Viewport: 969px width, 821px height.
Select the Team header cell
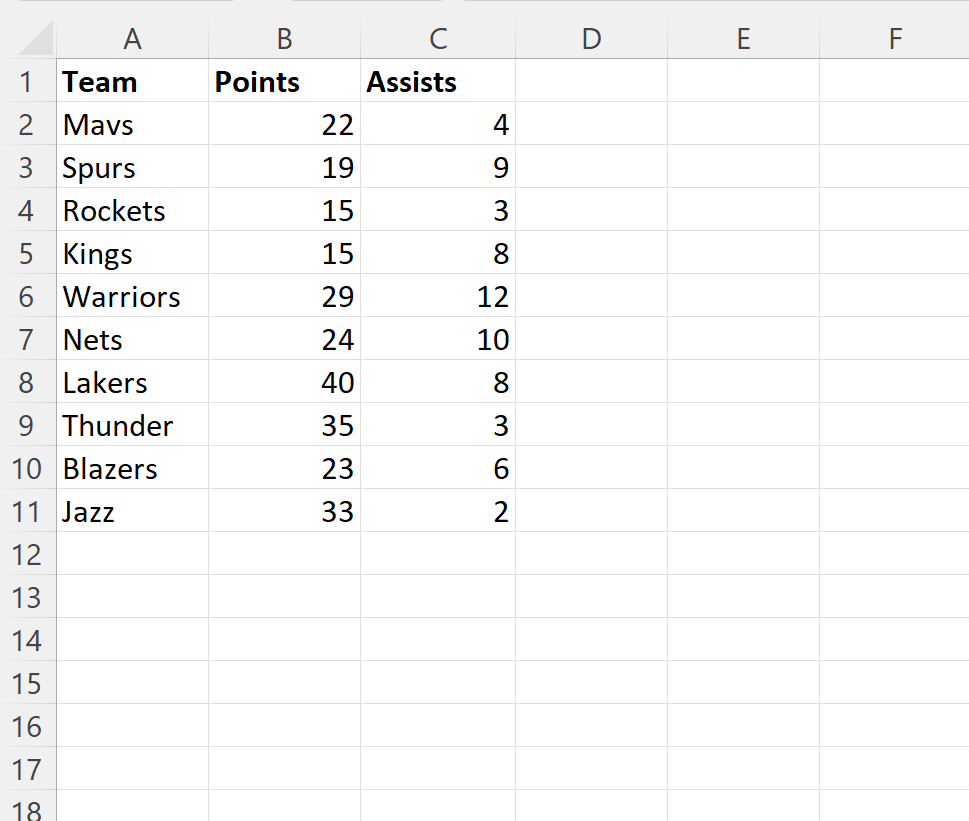click(132, 82)
